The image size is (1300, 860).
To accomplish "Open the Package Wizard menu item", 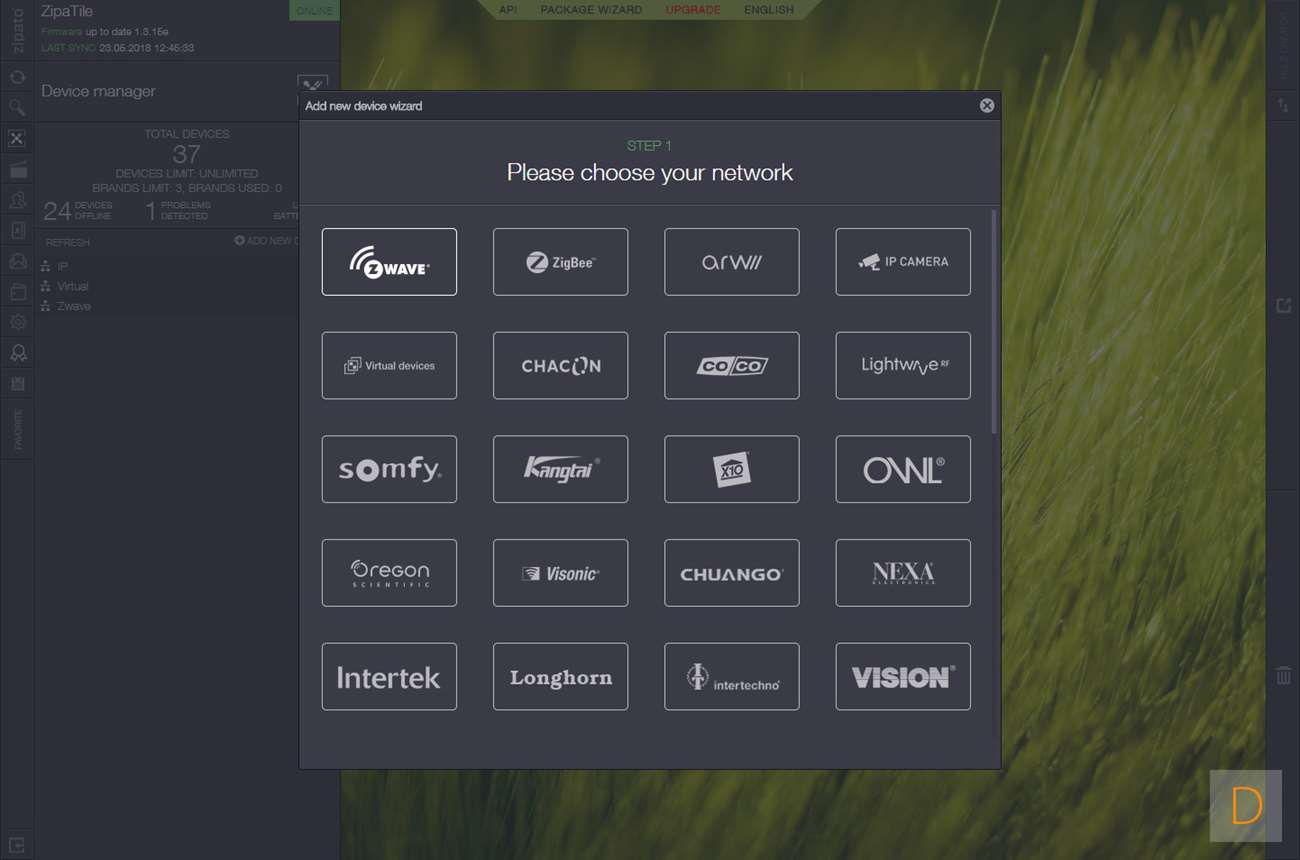I will 591,10.
